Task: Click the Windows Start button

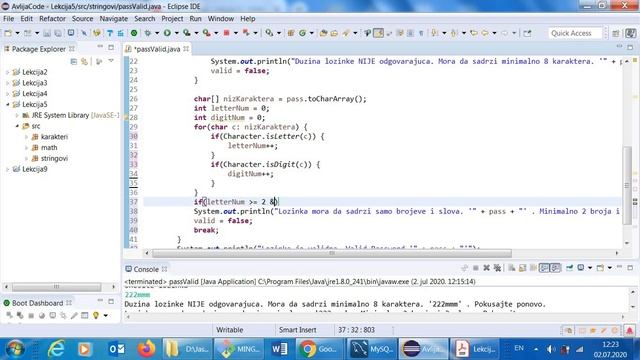Action: coord(15,349)
